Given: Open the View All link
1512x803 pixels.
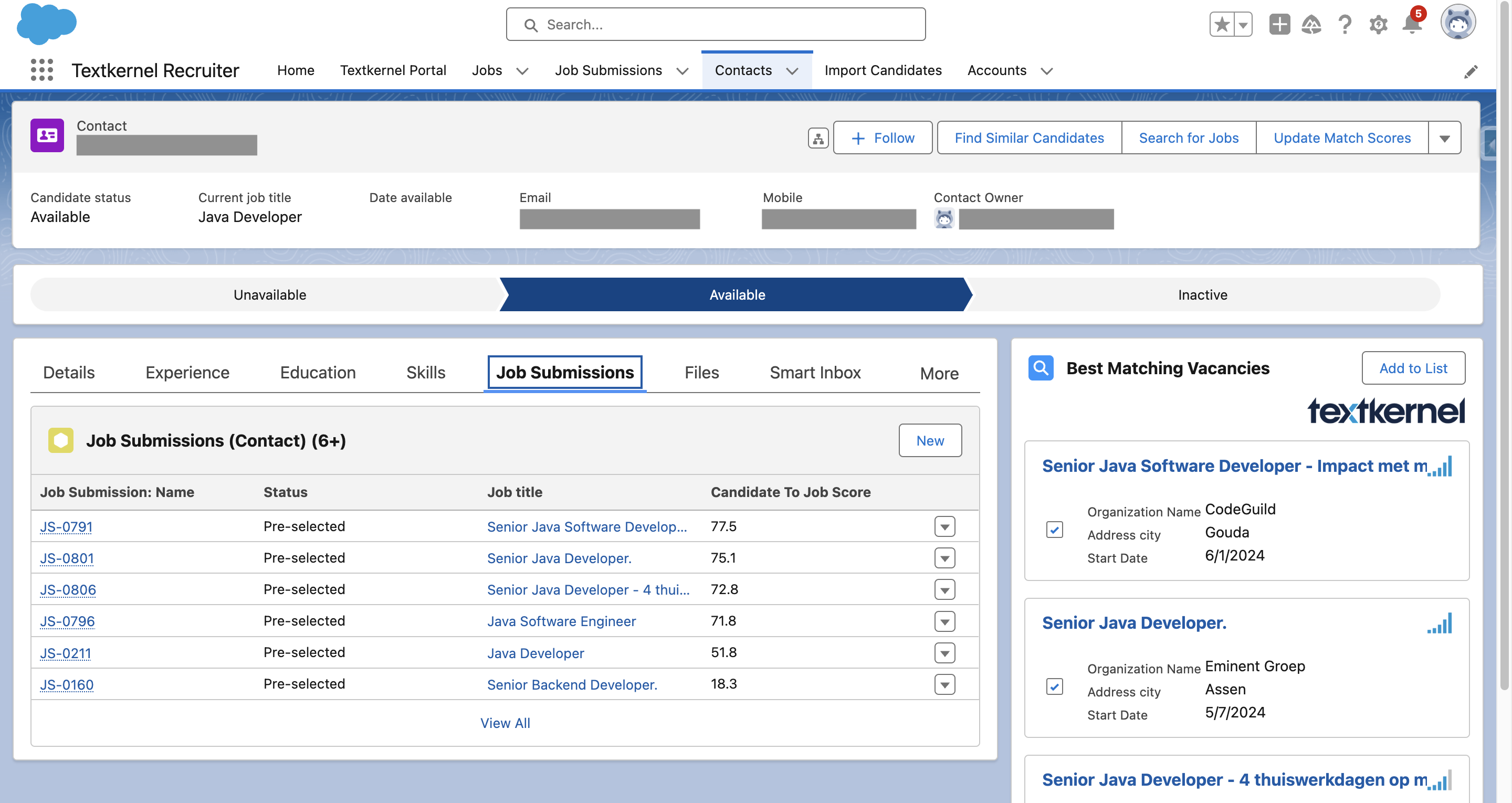Looking at the screenshot, I should pos(505,723).
